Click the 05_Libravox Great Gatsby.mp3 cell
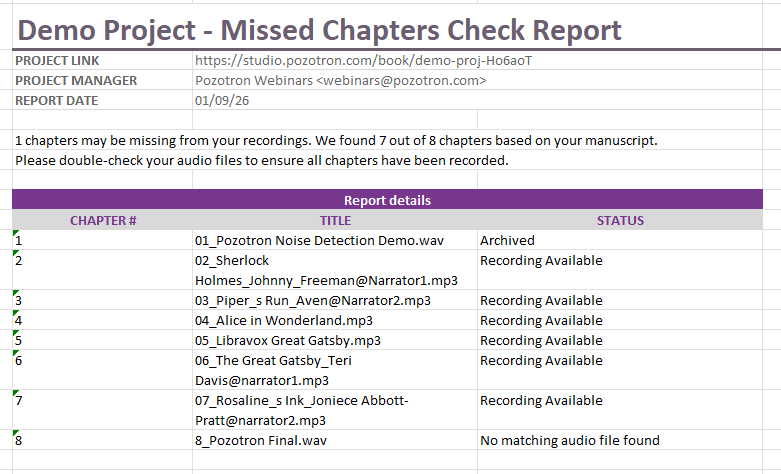Image resolution: width=781 pixels, height=474 pixels. 288,340
